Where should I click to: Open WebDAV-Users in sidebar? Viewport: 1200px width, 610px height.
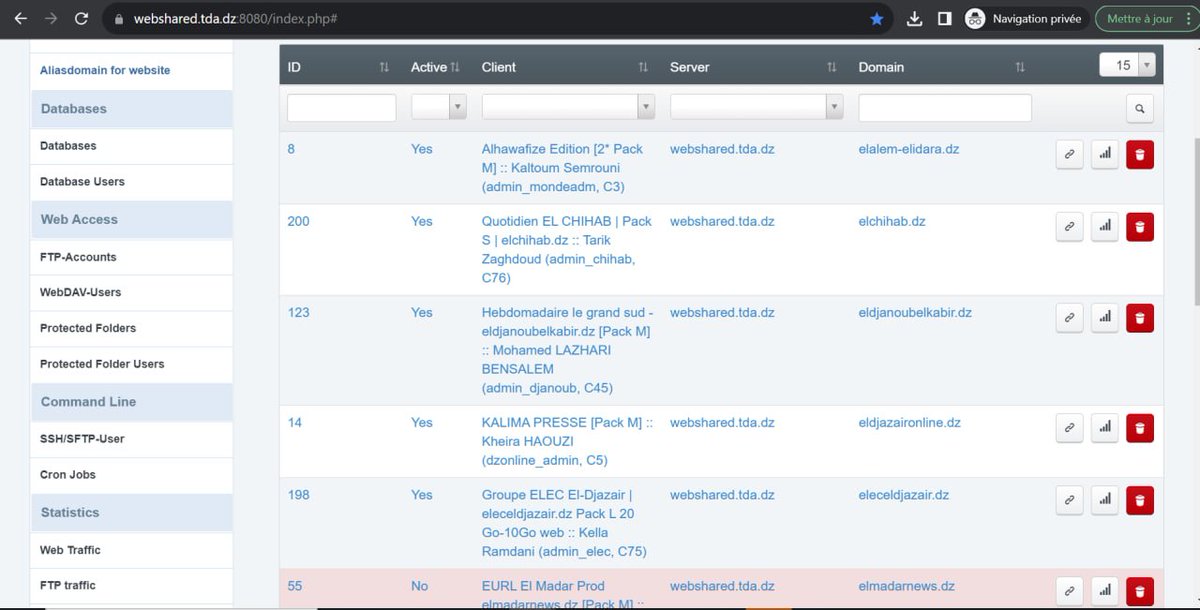coord(80,292)
